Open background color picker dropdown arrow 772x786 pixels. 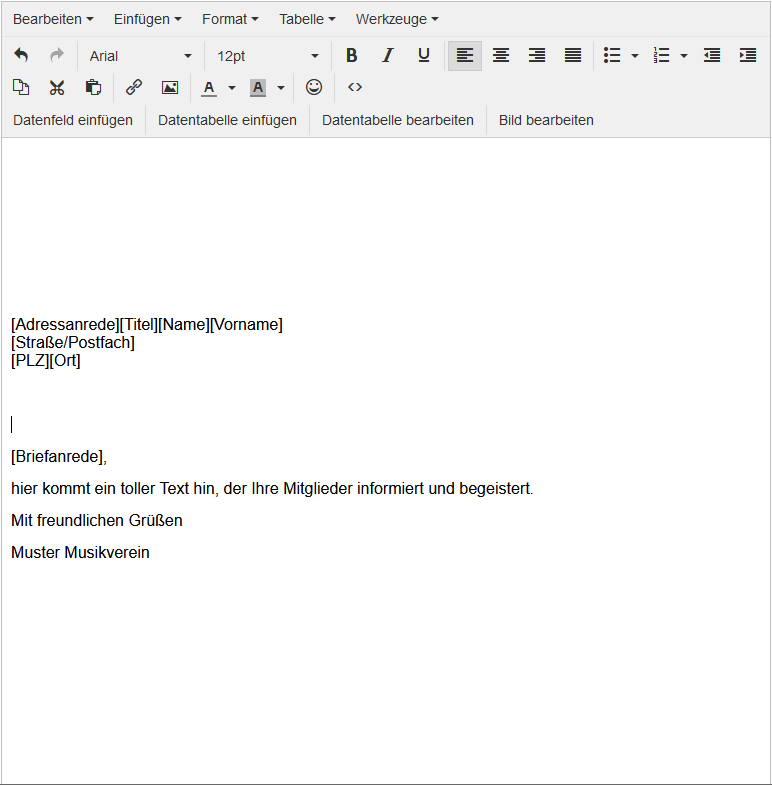pos(281,87)
